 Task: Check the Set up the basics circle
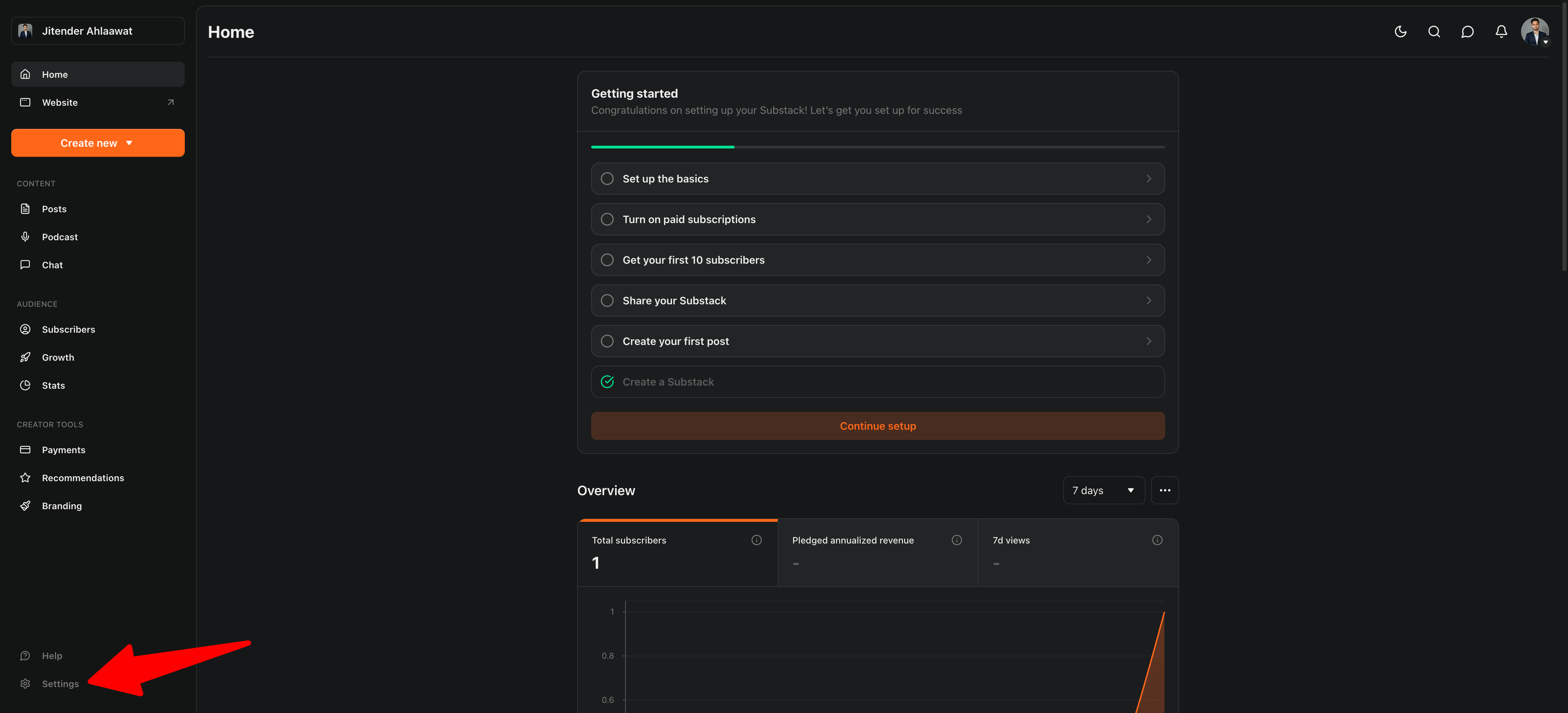pyautogui.click(x=607, y=178)
